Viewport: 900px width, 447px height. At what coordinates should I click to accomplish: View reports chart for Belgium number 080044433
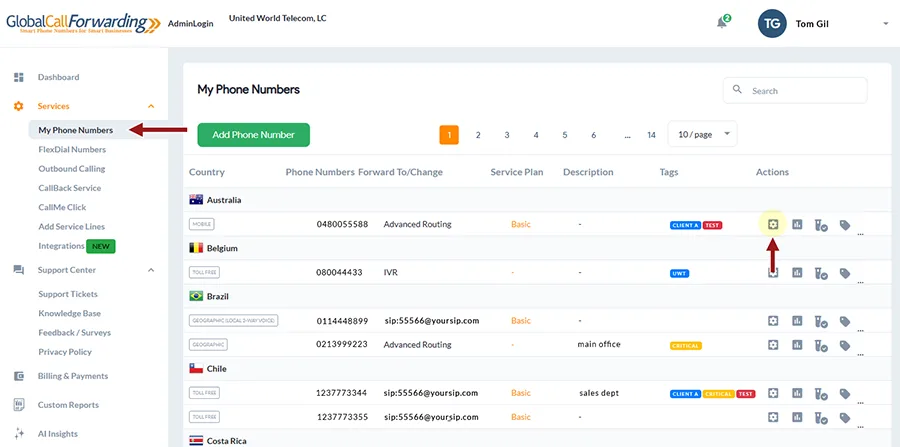click(797, 273)
